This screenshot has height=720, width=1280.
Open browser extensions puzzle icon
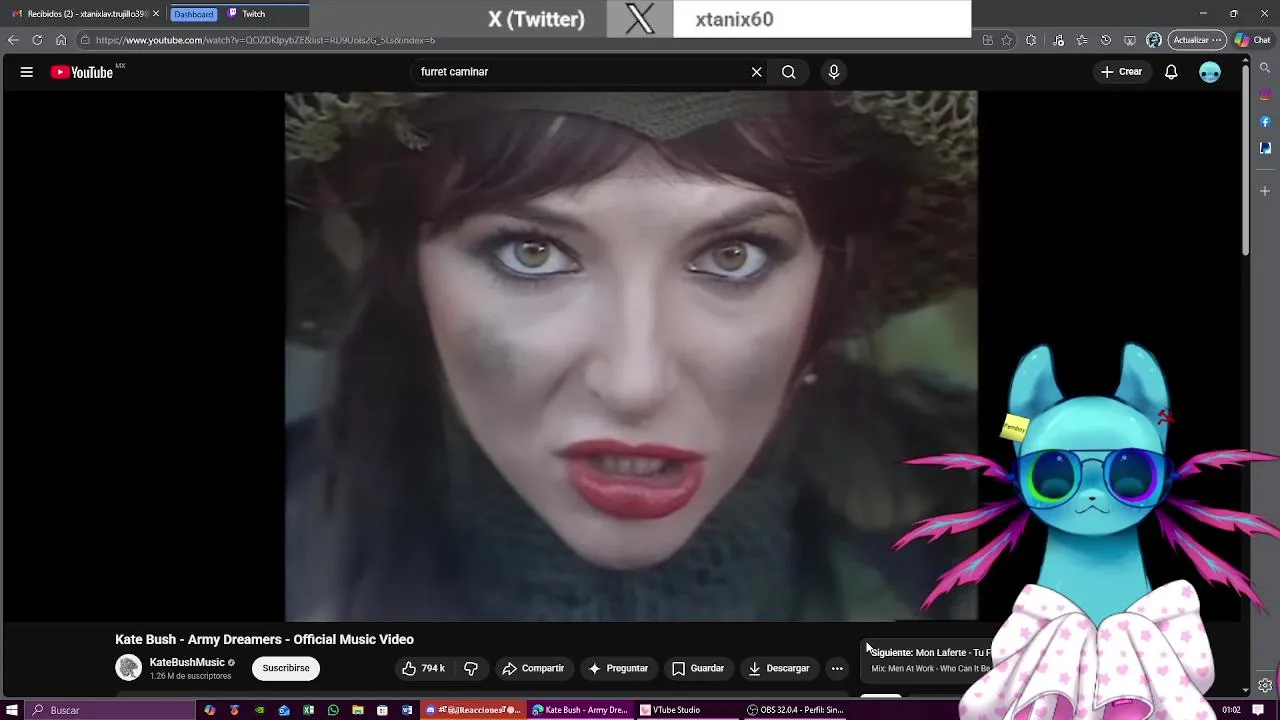[1031, 40]
